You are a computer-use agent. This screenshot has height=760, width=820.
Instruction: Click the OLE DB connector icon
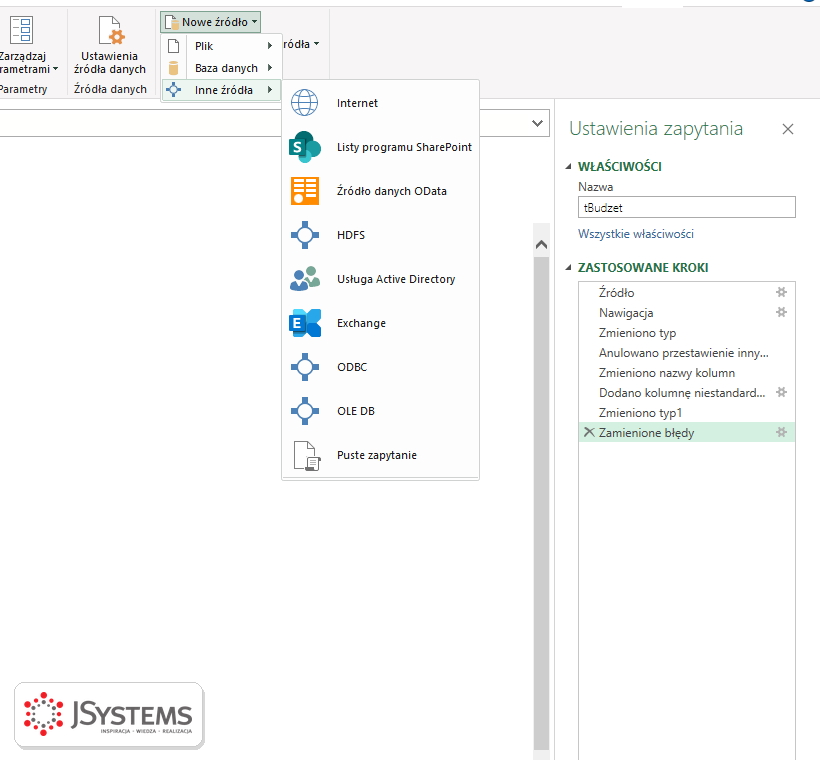pyautogui.click(x=305, y=411)
